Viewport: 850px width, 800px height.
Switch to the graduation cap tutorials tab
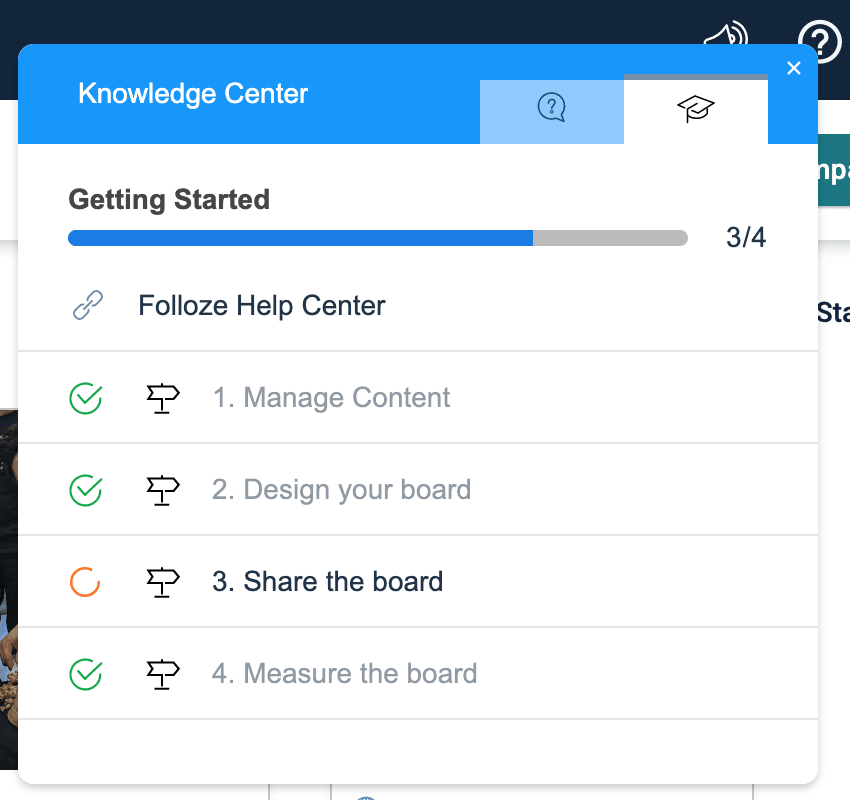pos(695,108)
